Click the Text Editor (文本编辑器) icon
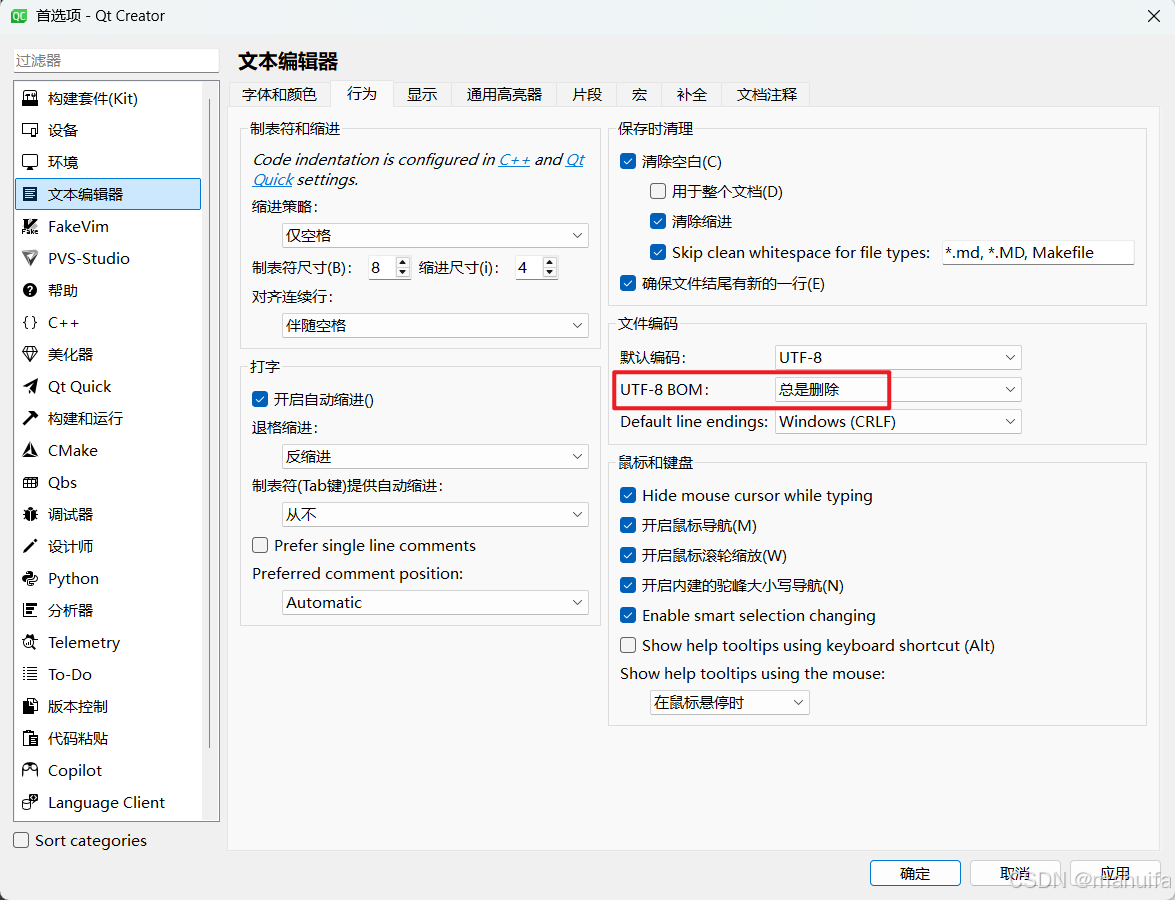 click(x=30, y=194)
